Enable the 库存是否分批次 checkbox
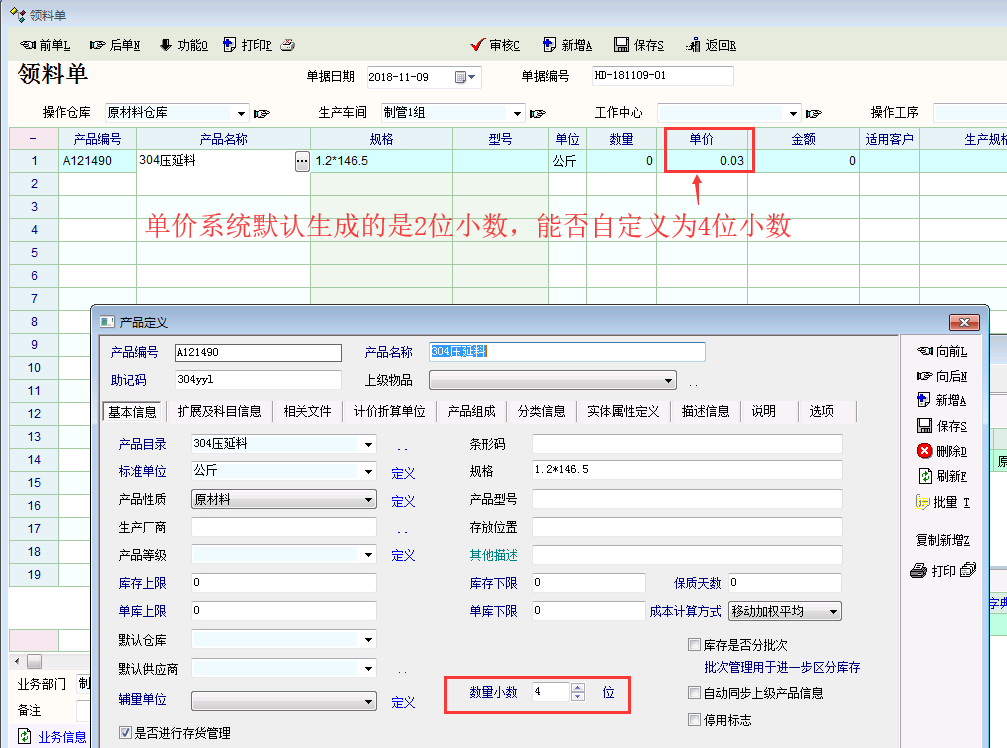Image resolution: width=1007 pixels, height=748 pixels. pos(695,645)
